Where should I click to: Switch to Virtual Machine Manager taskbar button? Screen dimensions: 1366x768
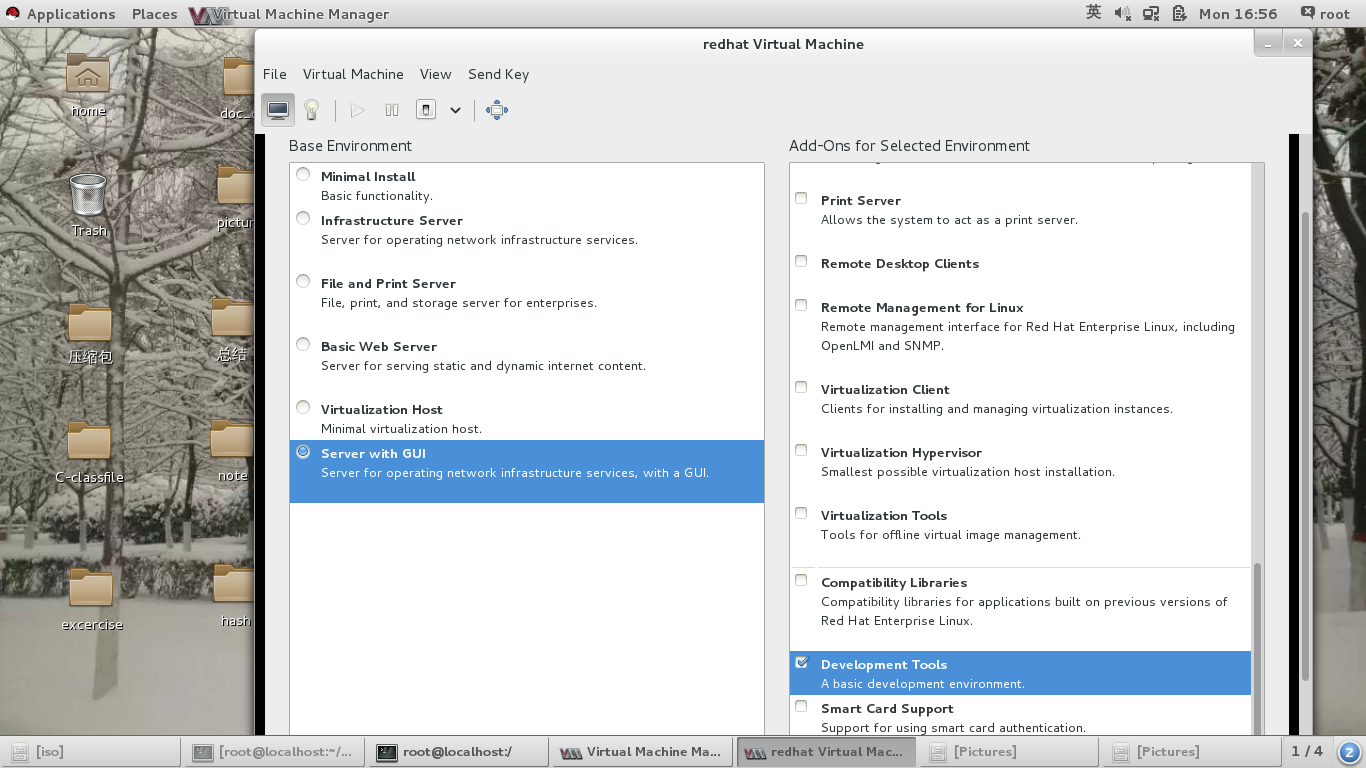[x=640, y=752]
